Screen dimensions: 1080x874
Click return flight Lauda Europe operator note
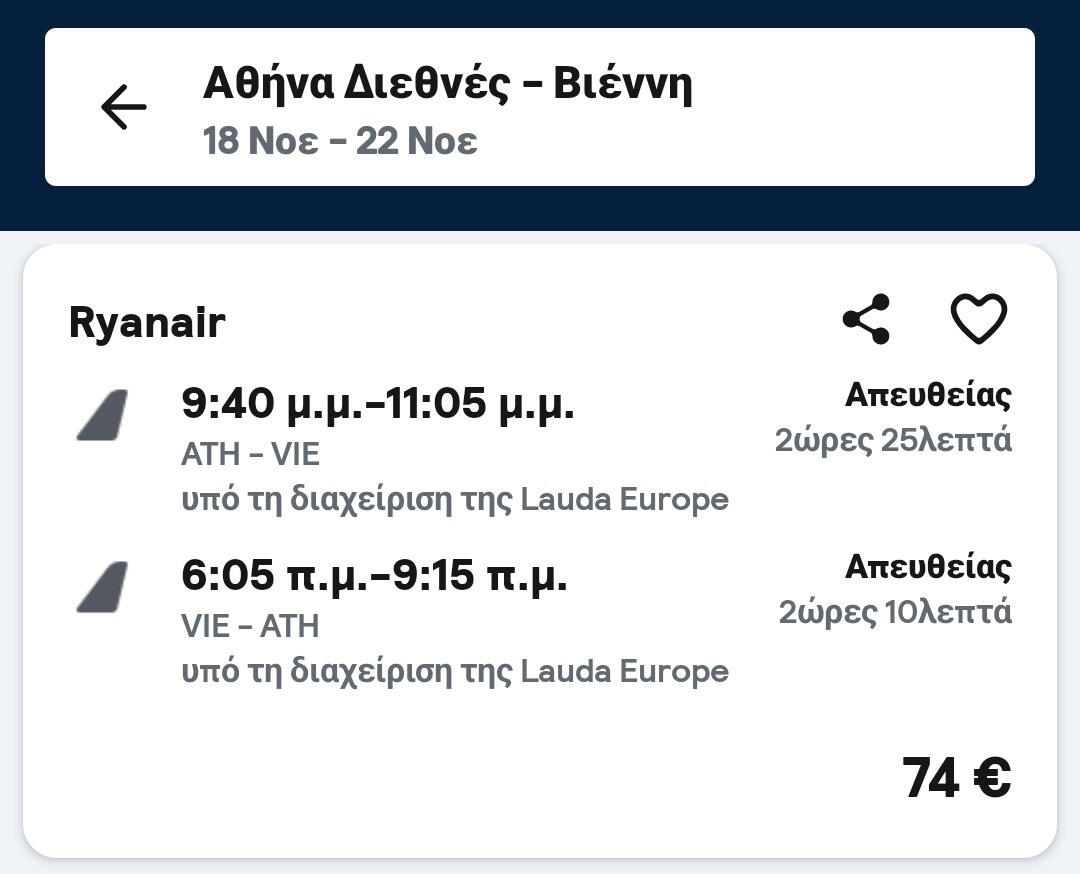click(x=455, y=671)
